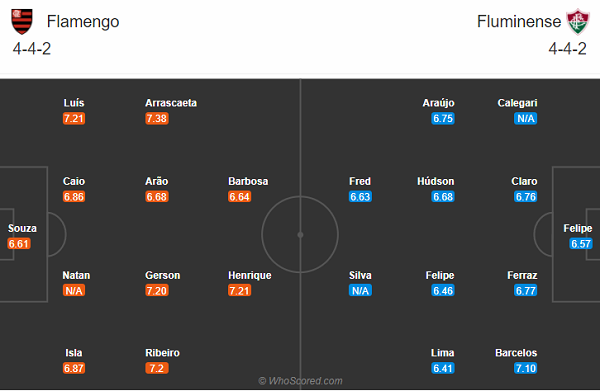Select Arrascaeta's 7.38 rating badge
The image size is (600, 391).
[x=157, y=119]
